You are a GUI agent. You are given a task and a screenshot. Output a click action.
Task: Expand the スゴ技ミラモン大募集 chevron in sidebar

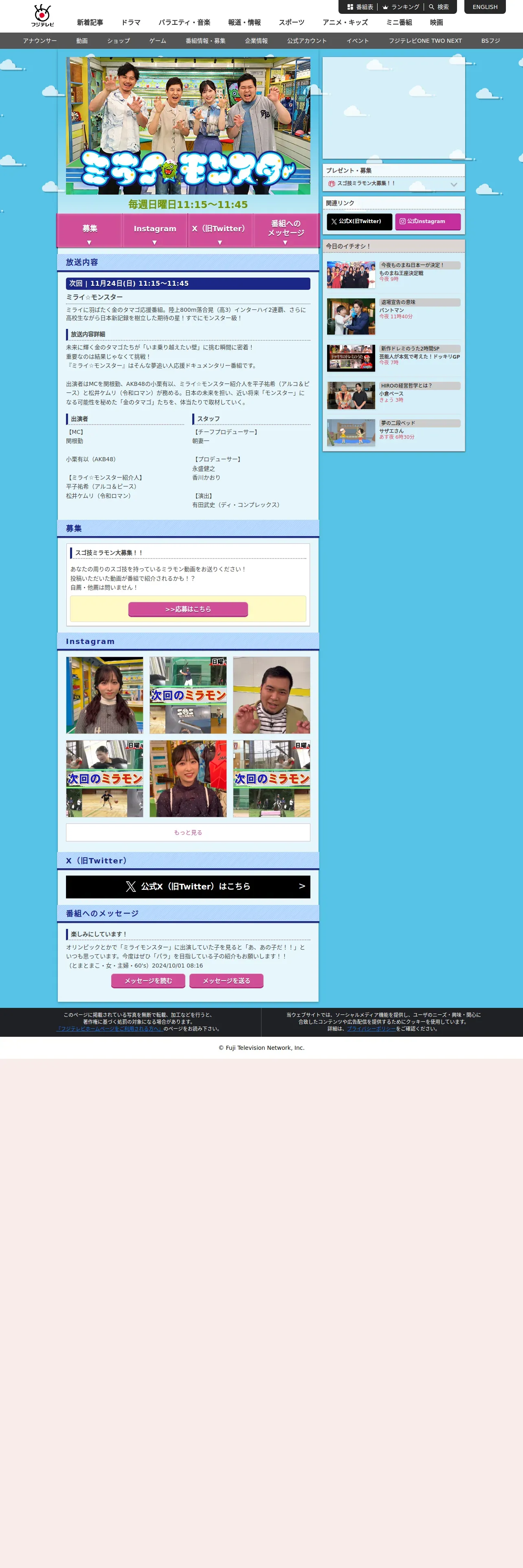(x=454, y=184)
